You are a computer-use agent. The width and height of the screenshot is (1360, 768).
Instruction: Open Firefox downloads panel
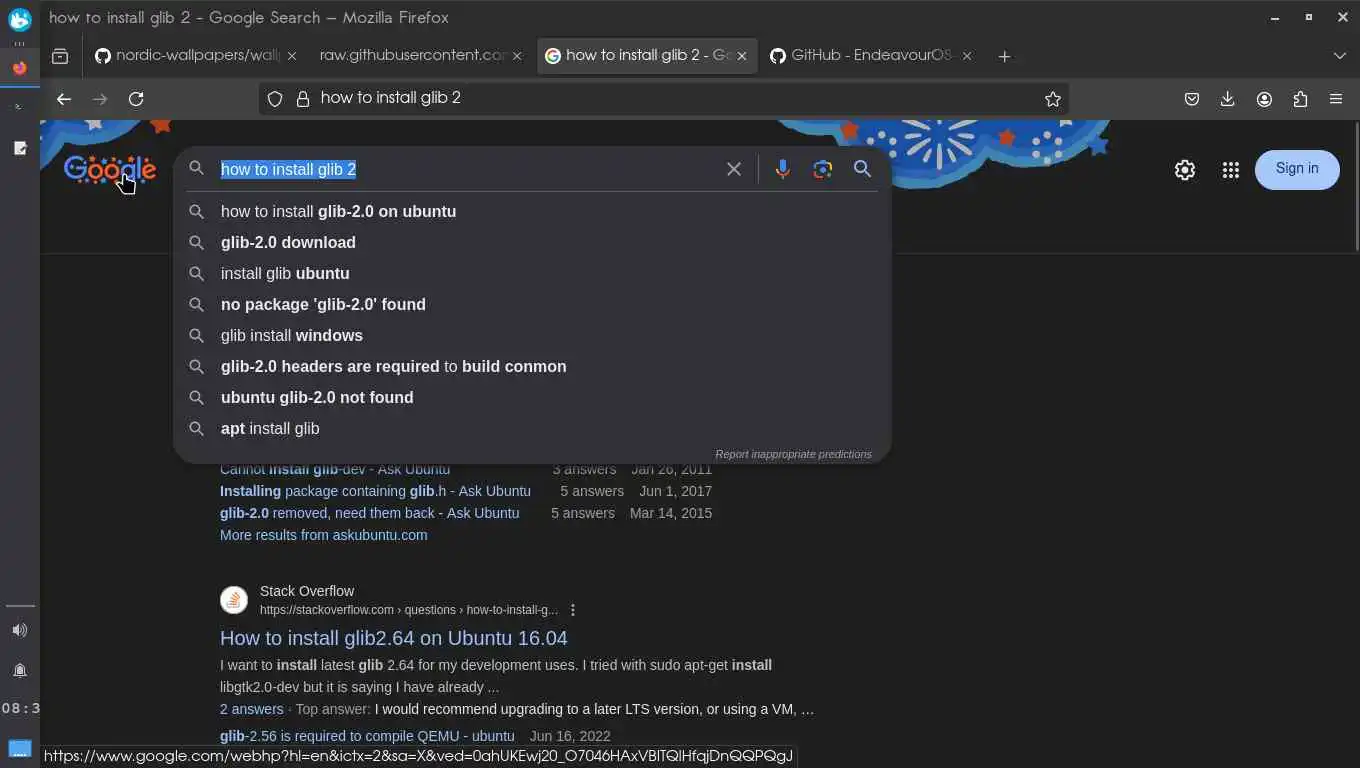[x=1228, y=98]
